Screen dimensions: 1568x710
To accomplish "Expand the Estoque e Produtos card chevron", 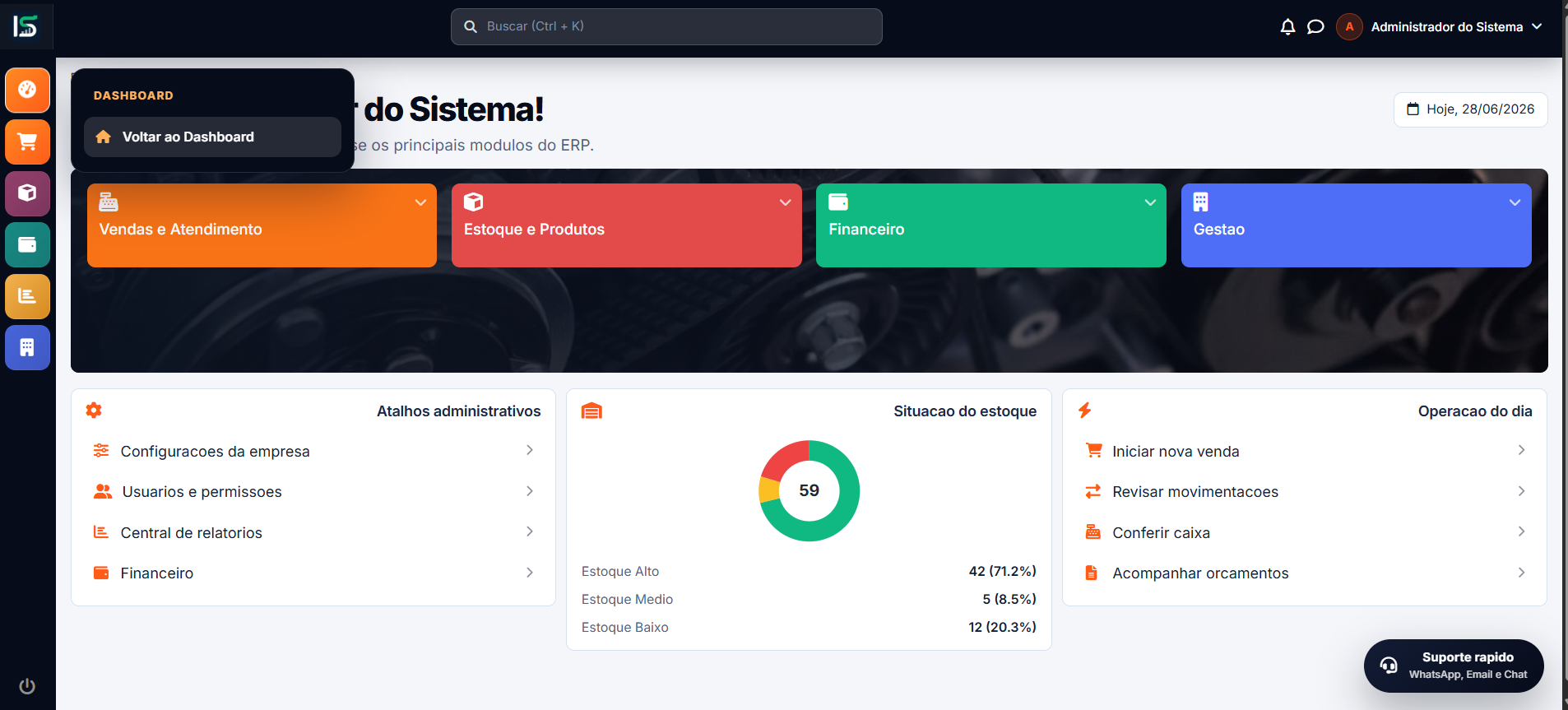I will pos(785,202).
